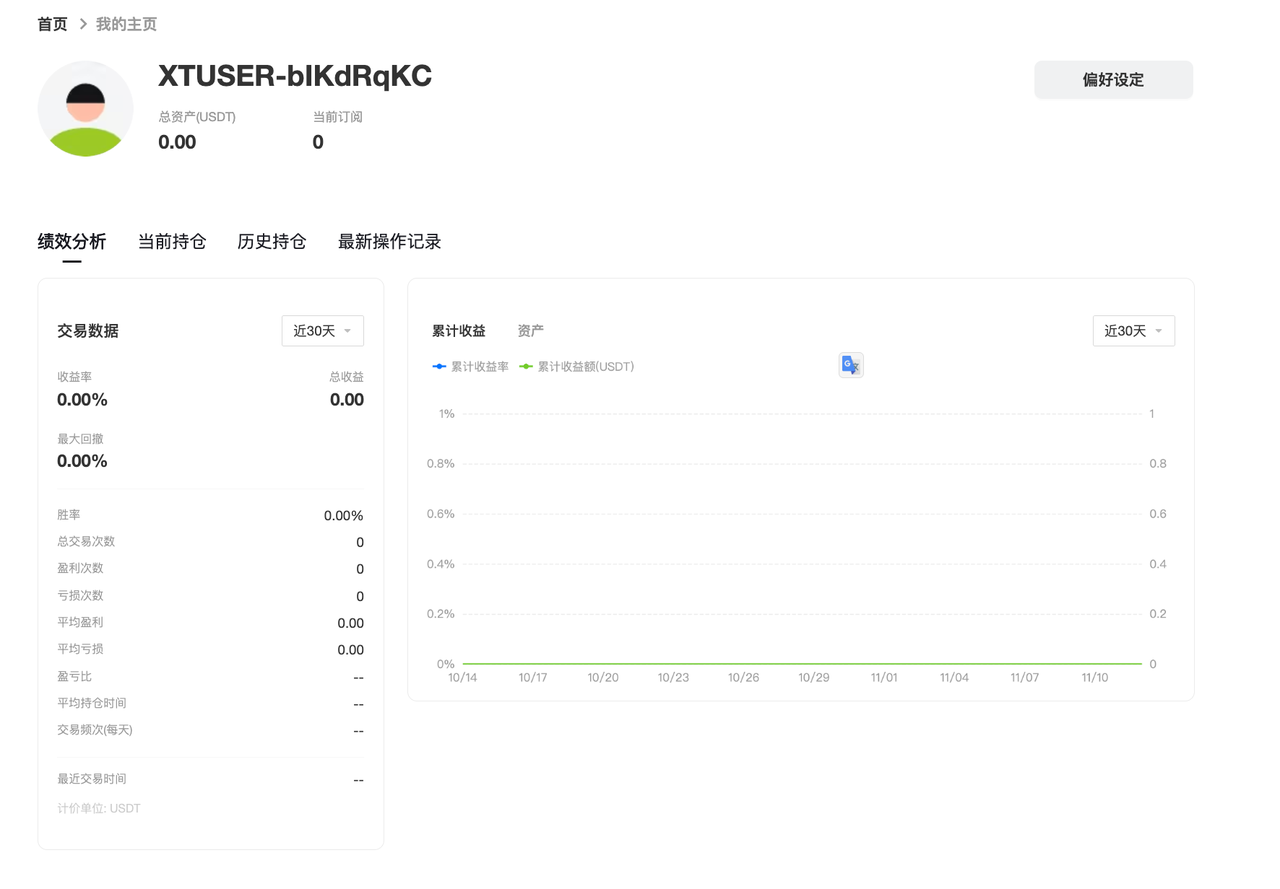Click the 10/26 date on the chart axis
The width and height of the screenshot is (1280, 889).
pyautogui.click(x=744, y=678)
